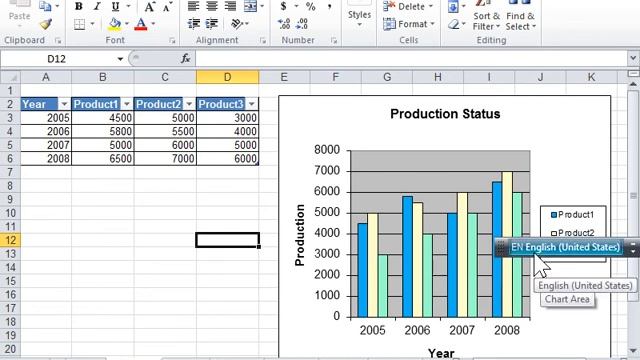This screenshot has height=360, width=640.
Task: Open the Product3 filter dropdown
Action: (x=252, y=104)
